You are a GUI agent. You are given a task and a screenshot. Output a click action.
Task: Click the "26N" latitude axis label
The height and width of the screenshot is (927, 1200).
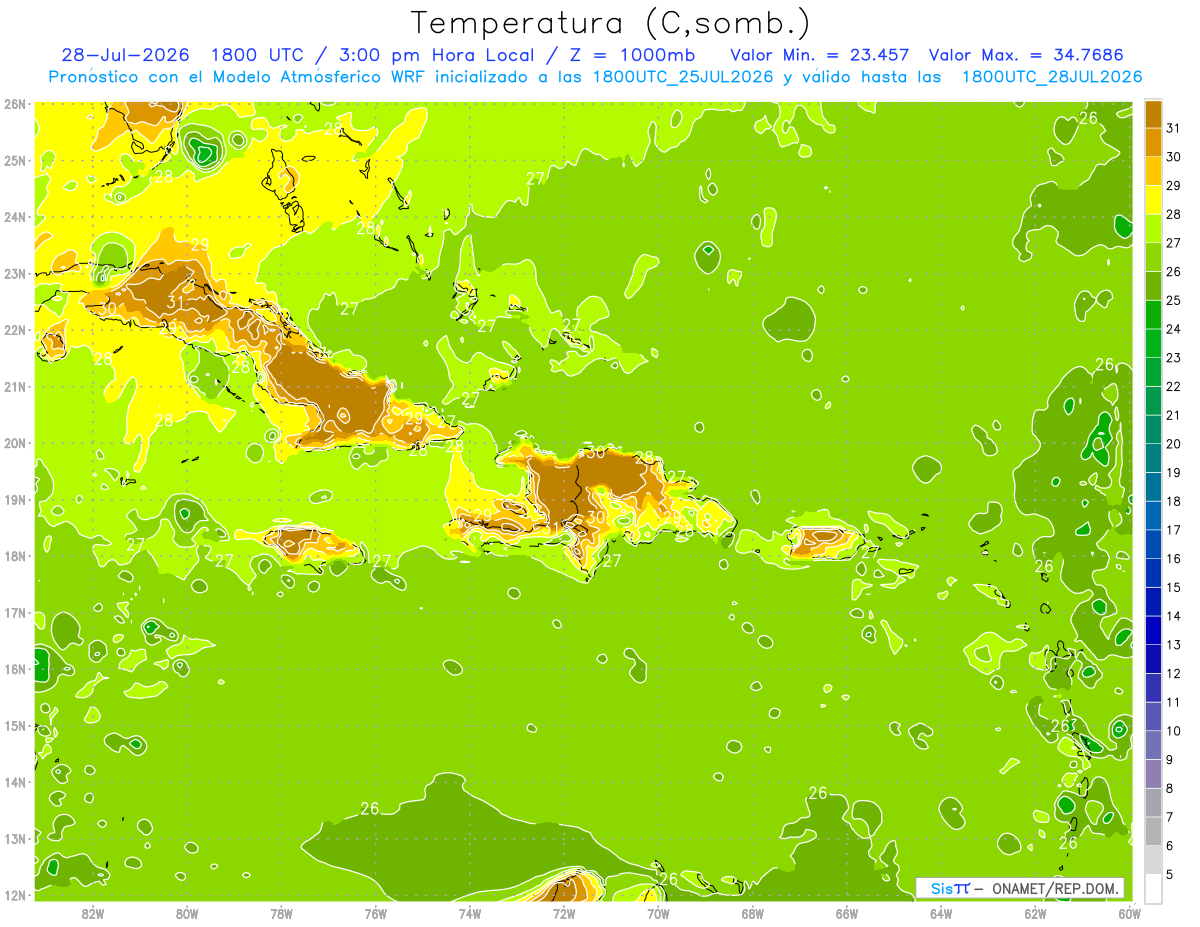(x=14, y=104)
